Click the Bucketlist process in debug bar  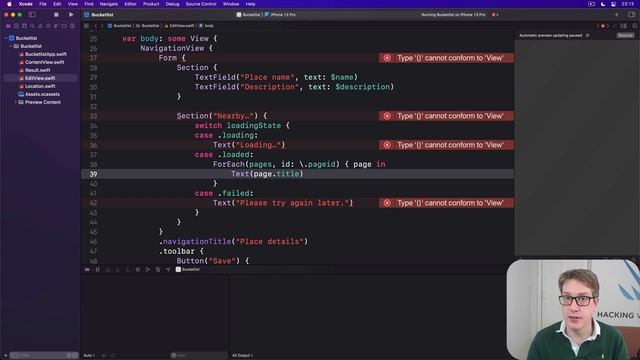(188, 270)
